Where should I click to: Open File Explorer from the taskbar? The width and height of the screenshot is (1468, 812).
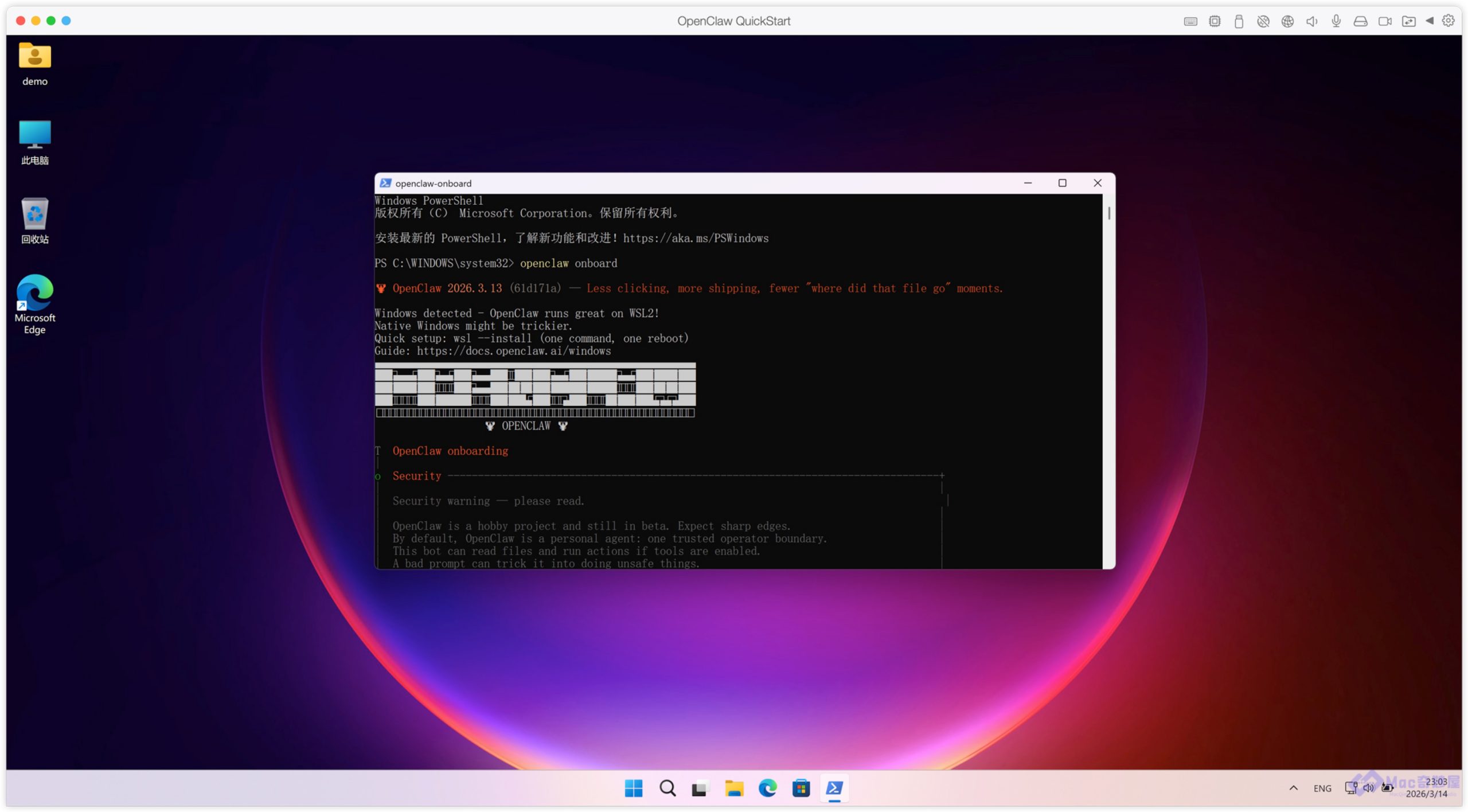733,788
